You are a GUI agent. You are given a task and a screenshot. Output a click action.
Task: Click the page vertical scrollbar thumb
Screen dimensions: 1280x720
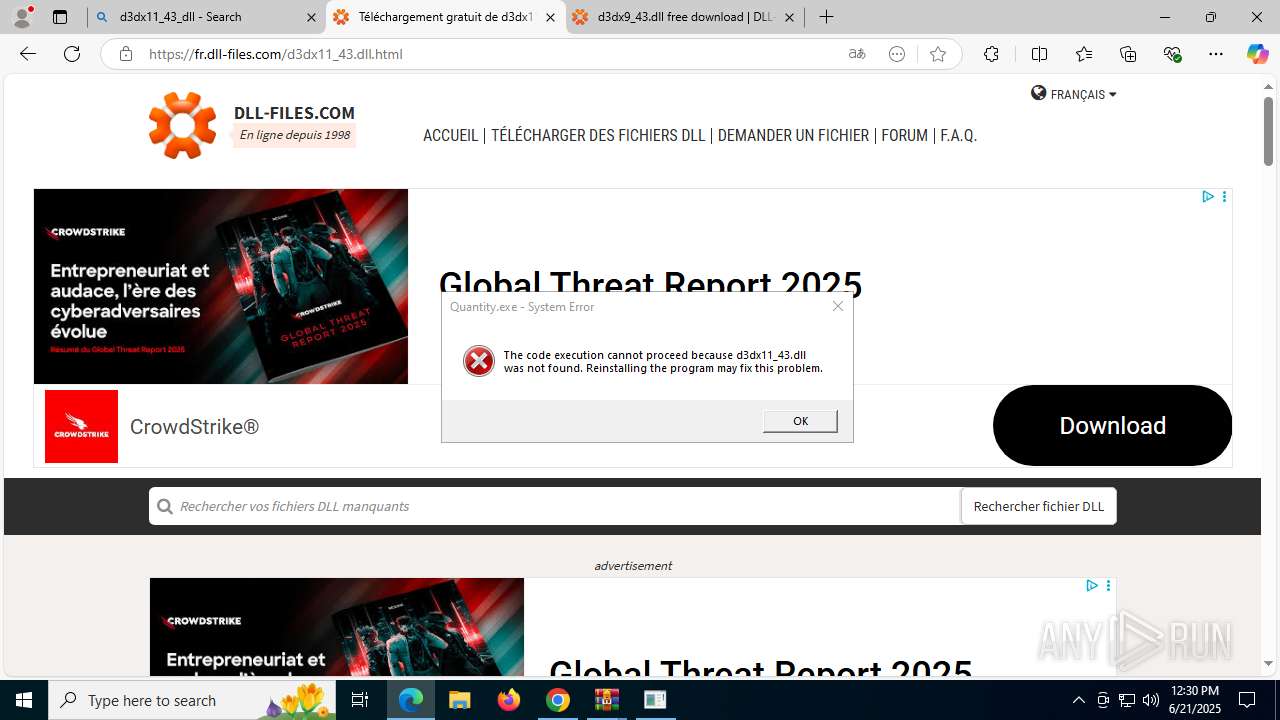click(x=1268, y=131)
